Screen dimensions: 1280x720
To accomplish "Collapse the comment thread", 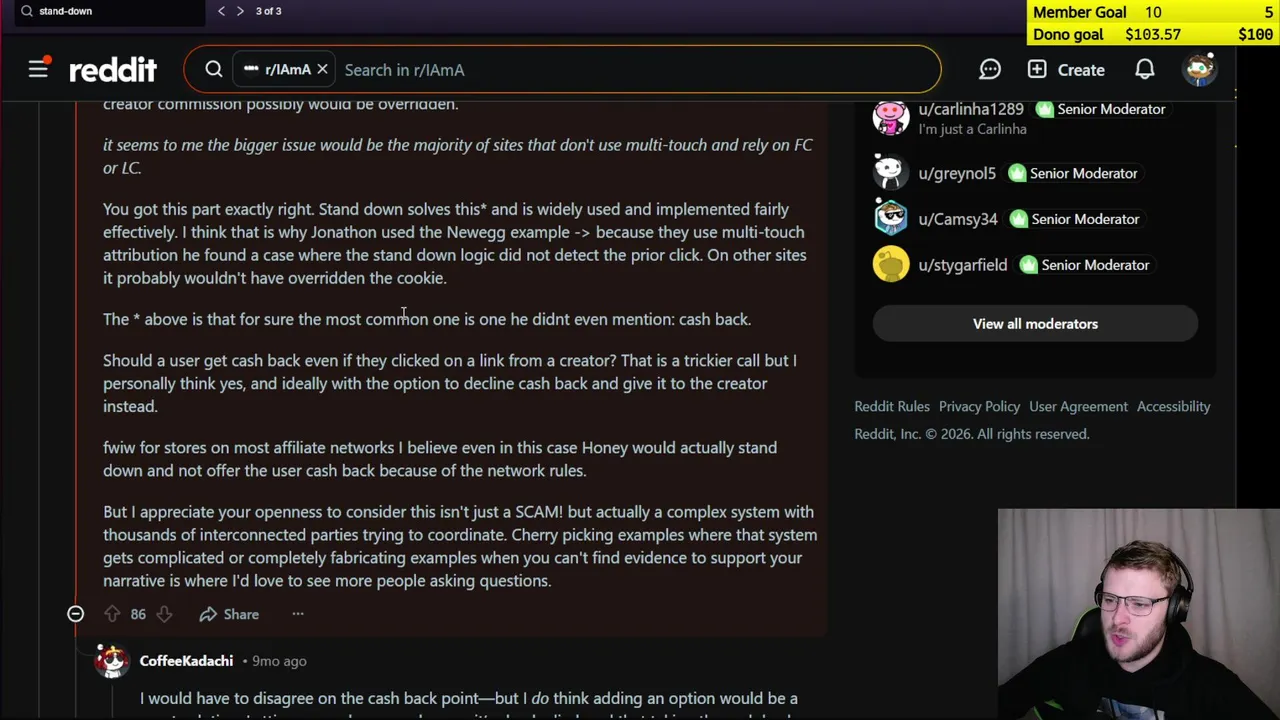I will (75, 614).
